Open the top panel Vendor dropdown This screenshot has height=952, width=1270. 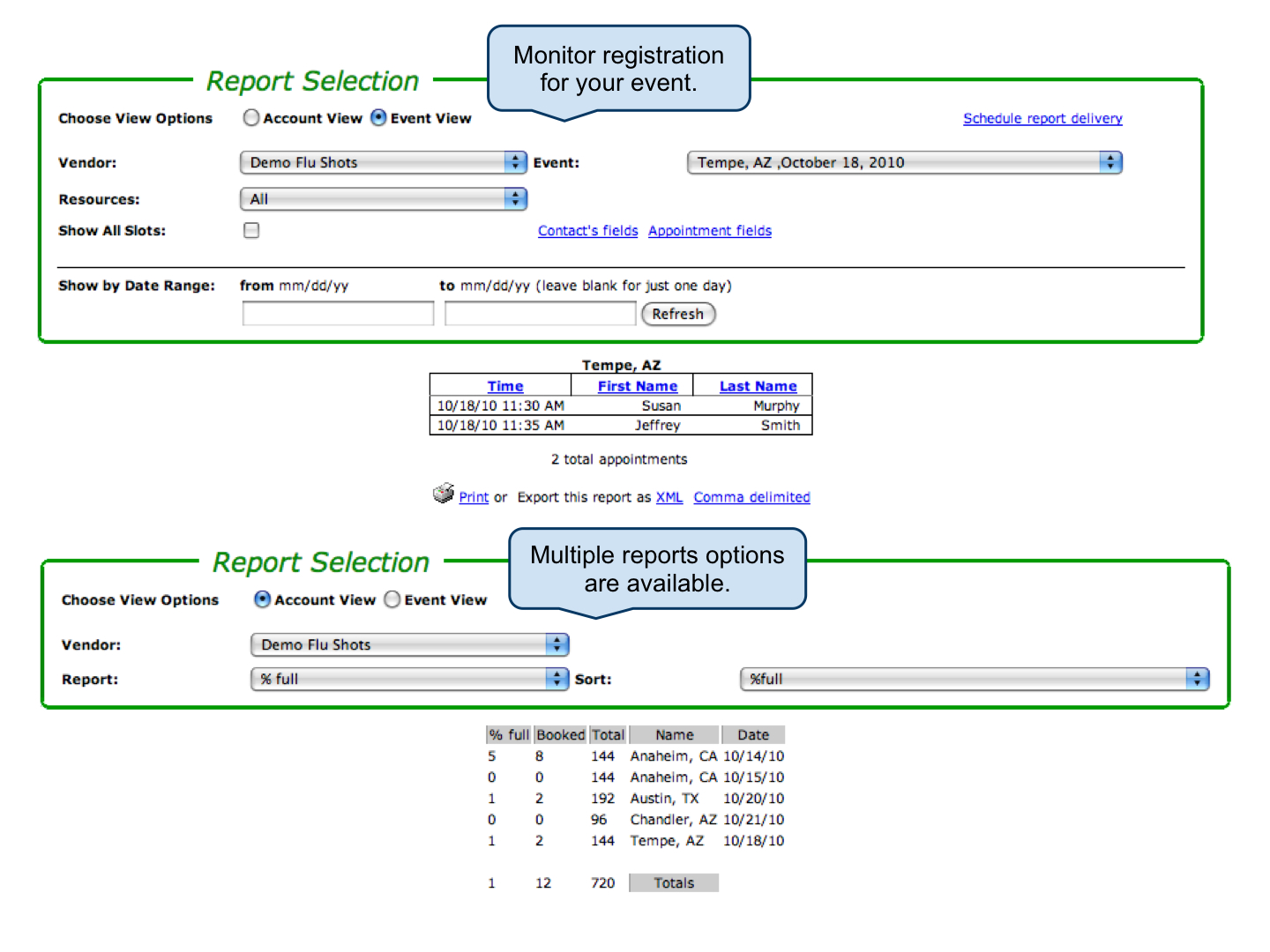(384, 162)
